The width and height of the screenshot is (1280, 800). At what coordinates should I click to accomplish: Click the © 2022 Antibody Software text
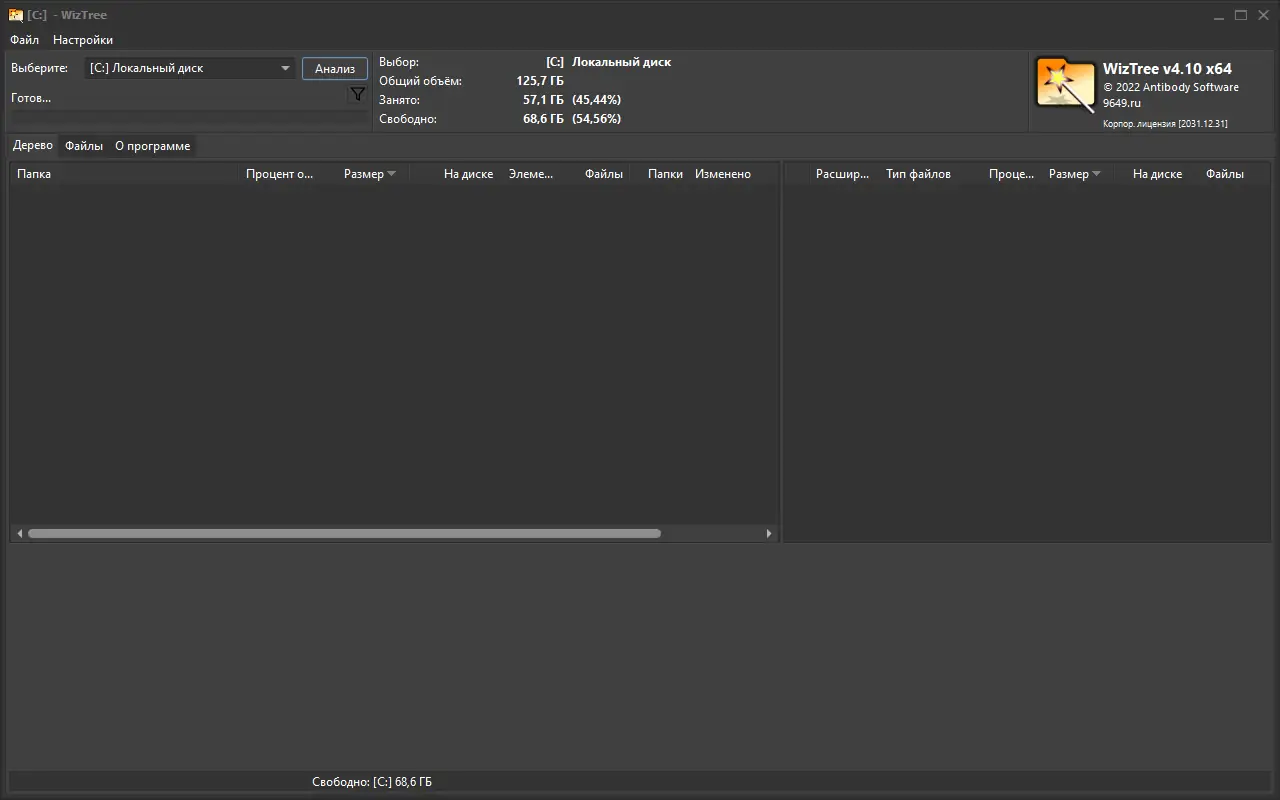[x=1171, y=87]
